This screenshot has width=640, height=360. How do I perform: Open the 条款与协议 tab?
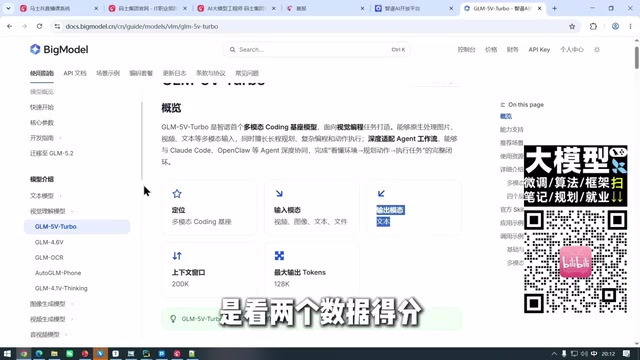point(211,73)
